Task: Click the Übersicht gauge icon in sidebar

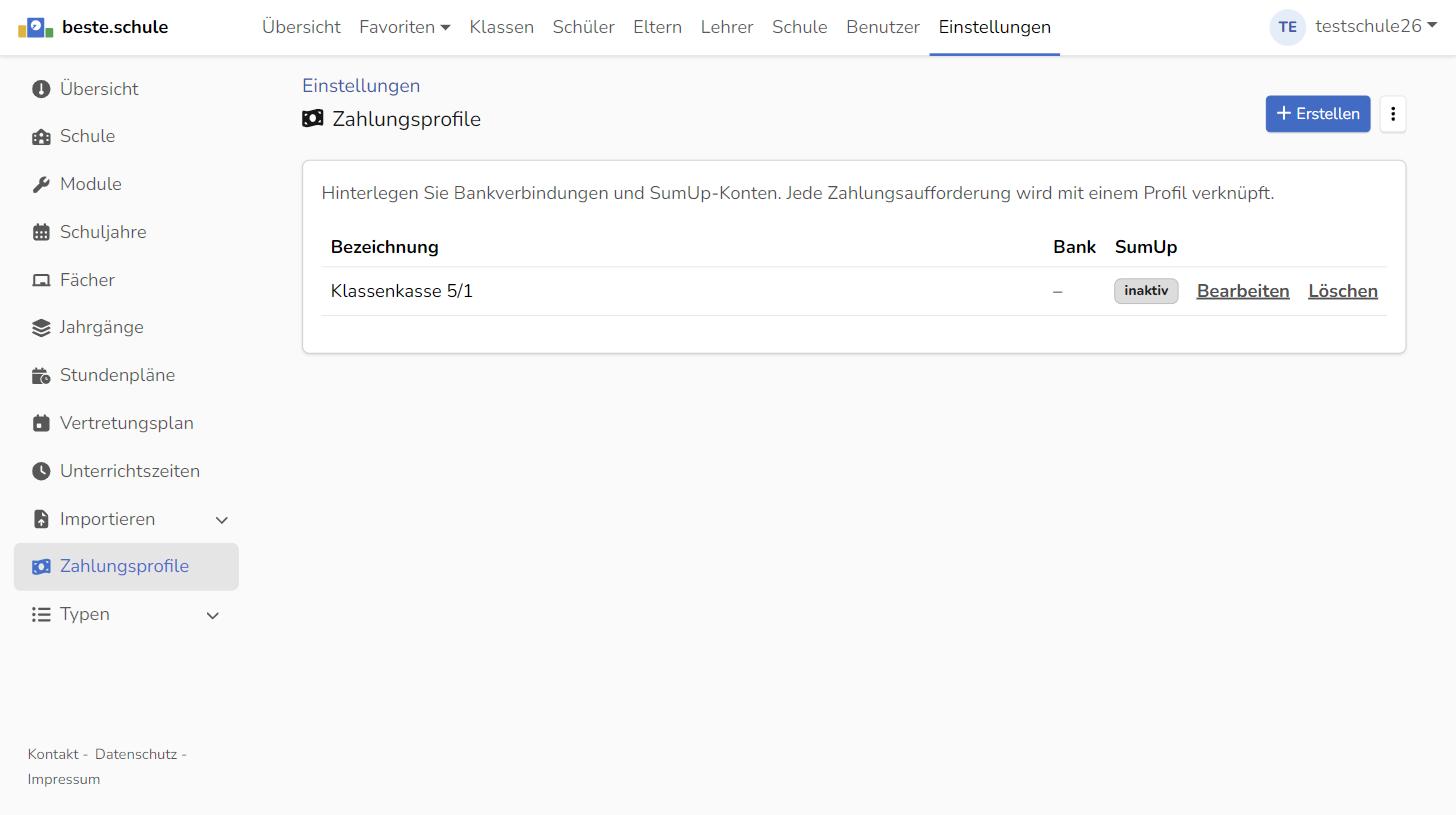Action: (x=41, y=89)
